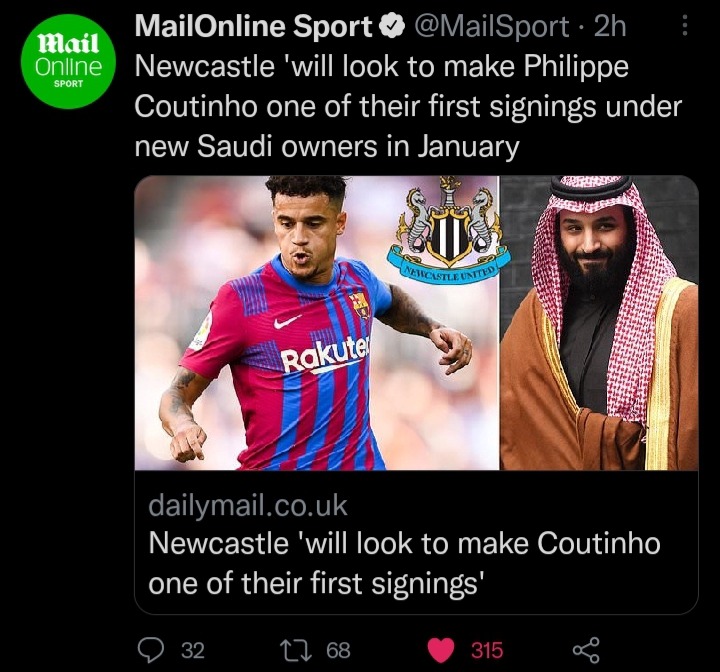The width and height of the screenshot is (720, 672).
Task: Open the Saudi owner photo on right
Action: (599, 322)
